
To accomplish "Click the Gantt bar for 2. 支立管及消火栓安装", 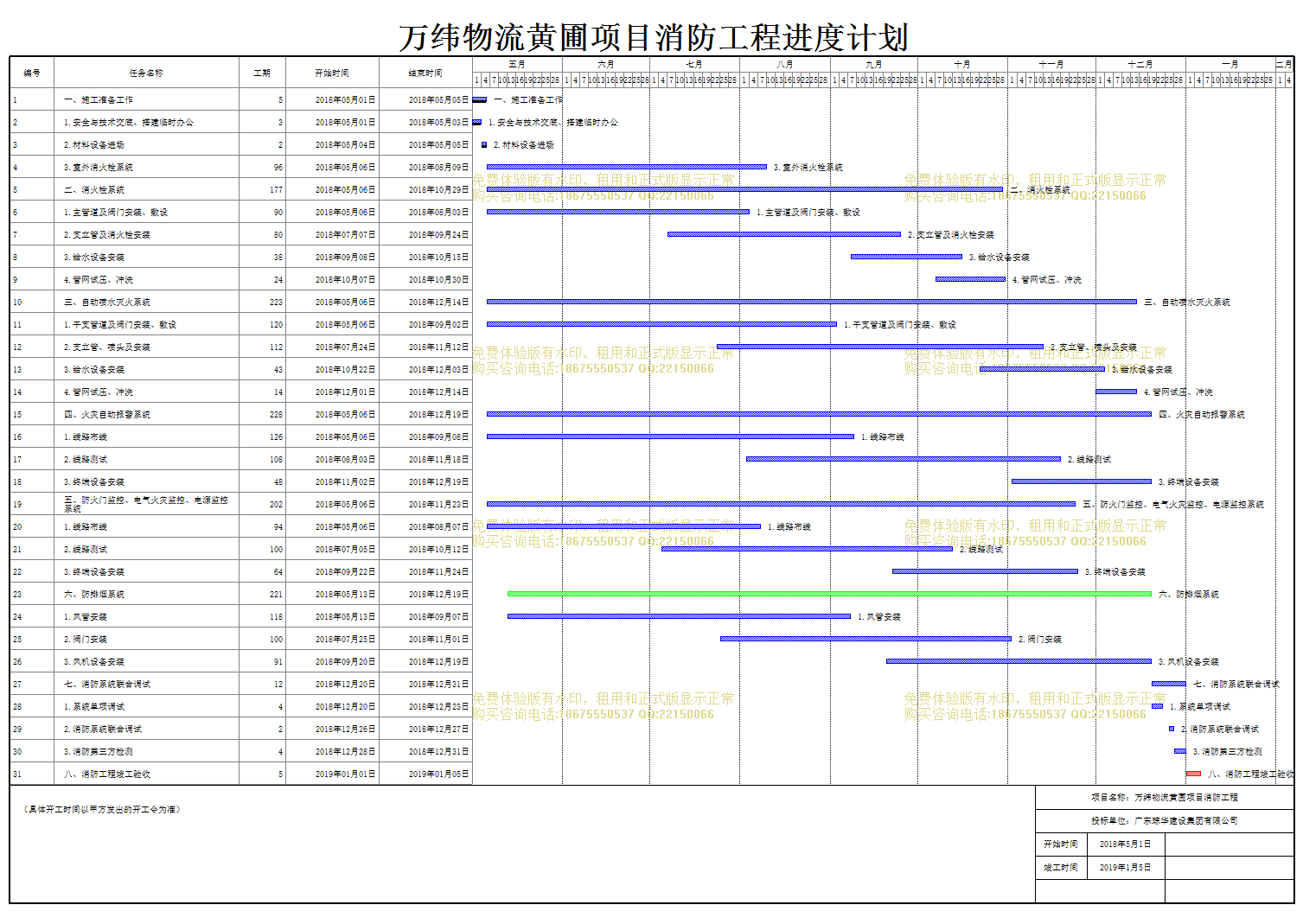I will [x=784, y=234].
